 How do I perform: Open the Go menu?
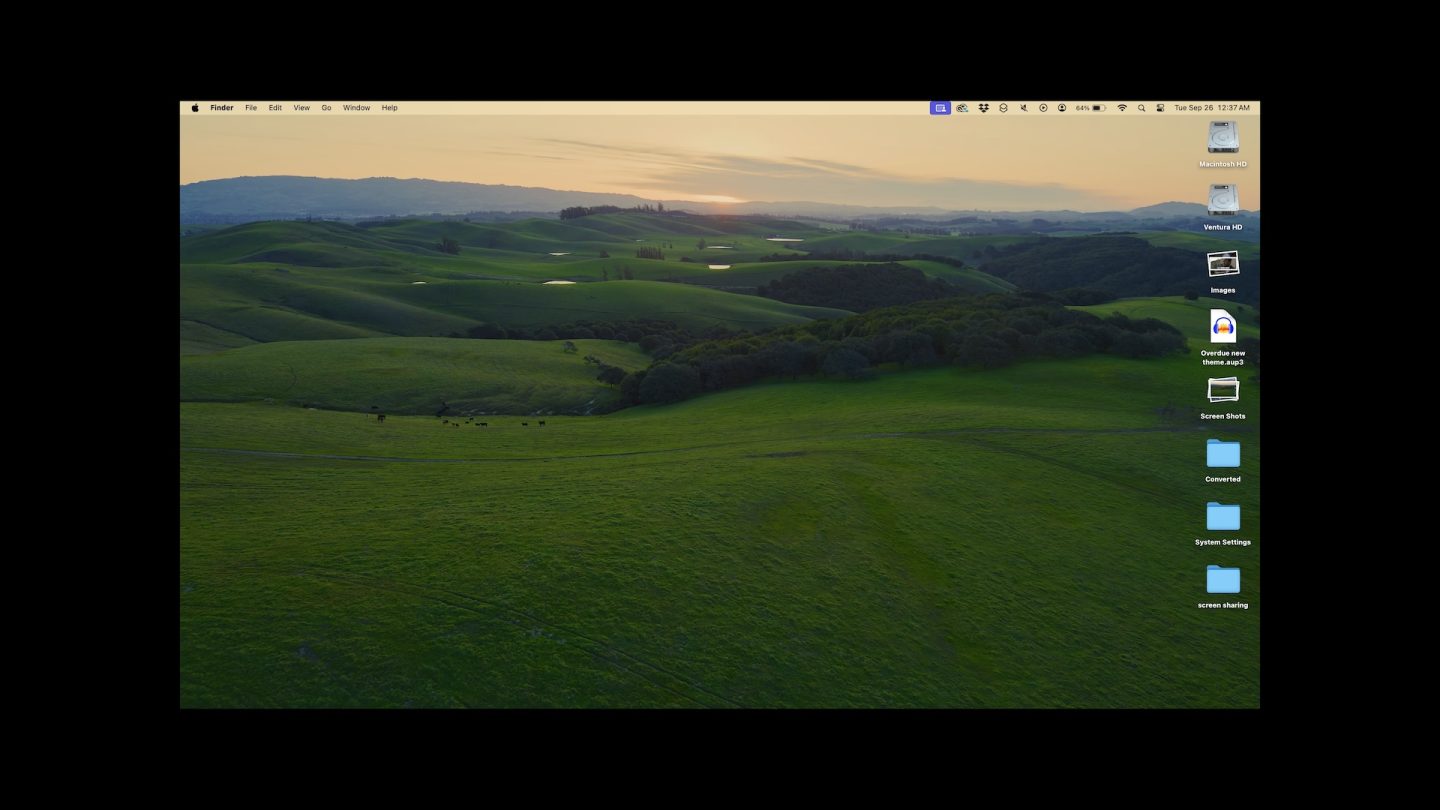pos(326,108)
